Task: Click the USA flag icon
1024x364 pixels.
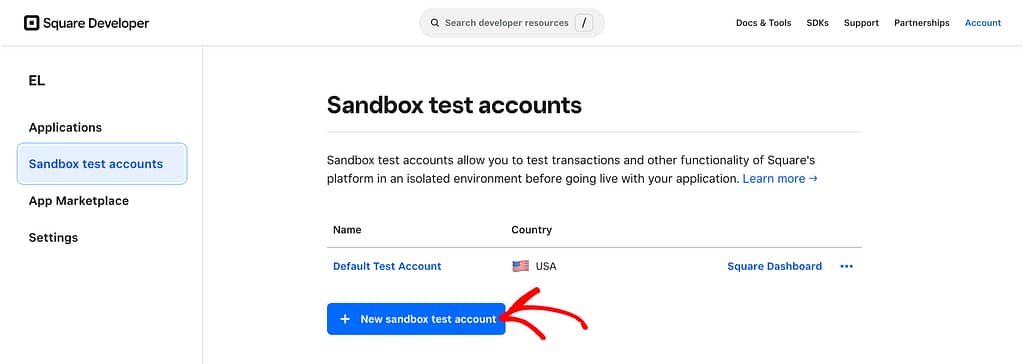Action: [520, 266]
